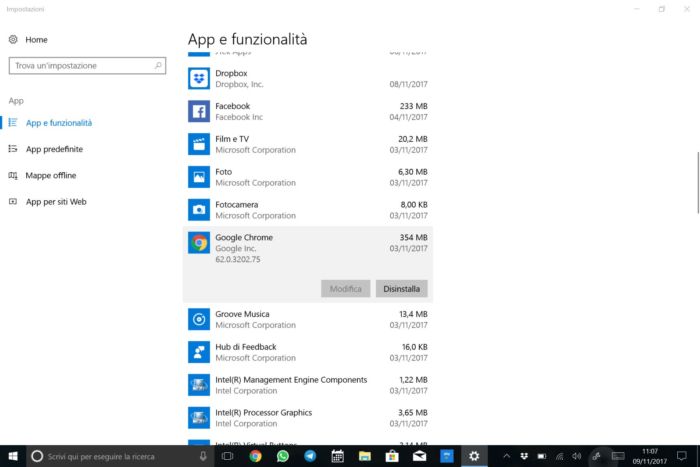Click the Facebook size value 233 MB

[x=413, y=106]
